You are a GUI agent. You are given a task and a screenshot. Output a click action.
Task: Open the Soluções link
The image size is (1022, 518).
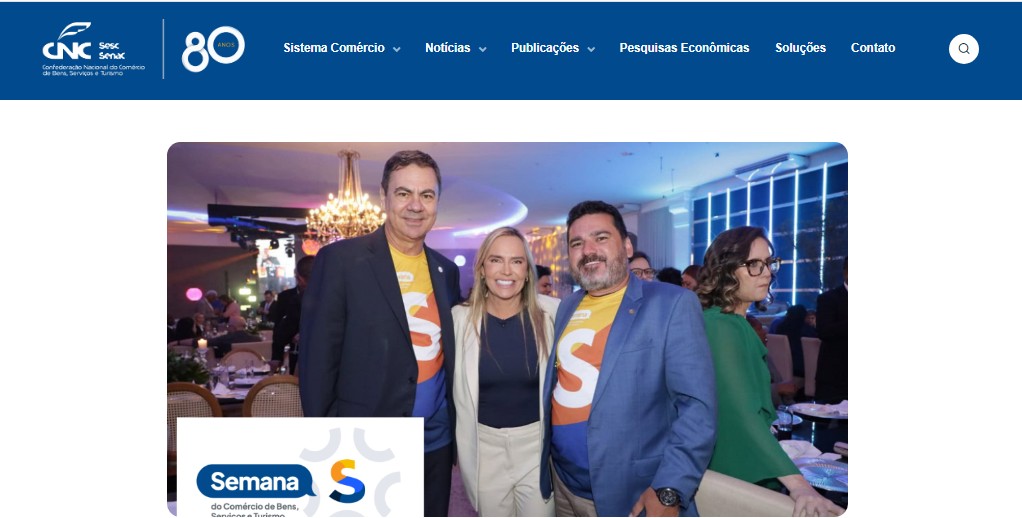[800, 48]
